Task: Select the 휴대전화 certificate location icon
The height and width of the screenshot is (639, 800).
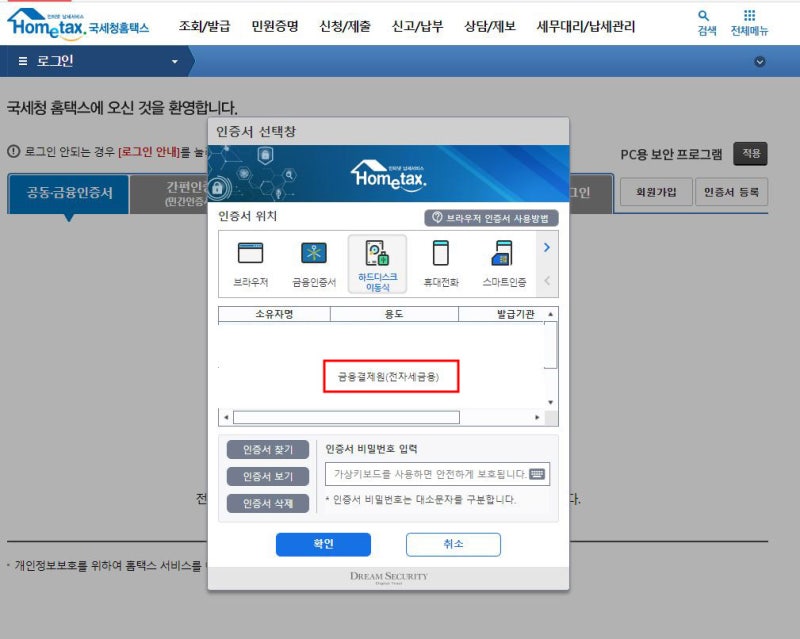Action: point(441,263)
